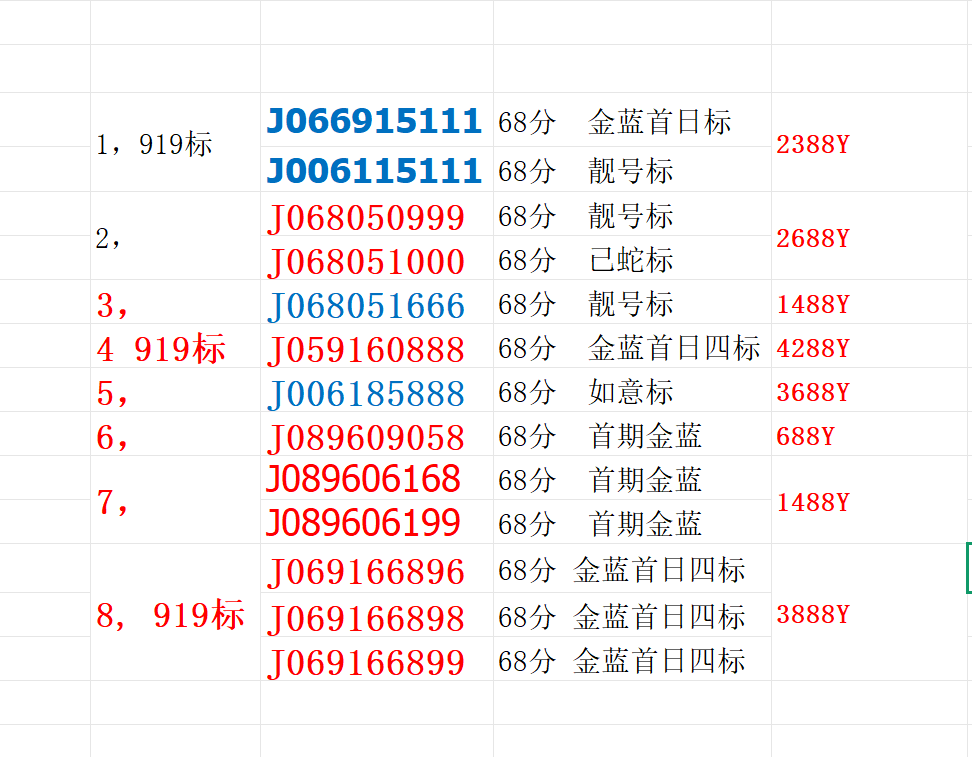Click the J068051000 serial number cell

[x=366, y=262]
